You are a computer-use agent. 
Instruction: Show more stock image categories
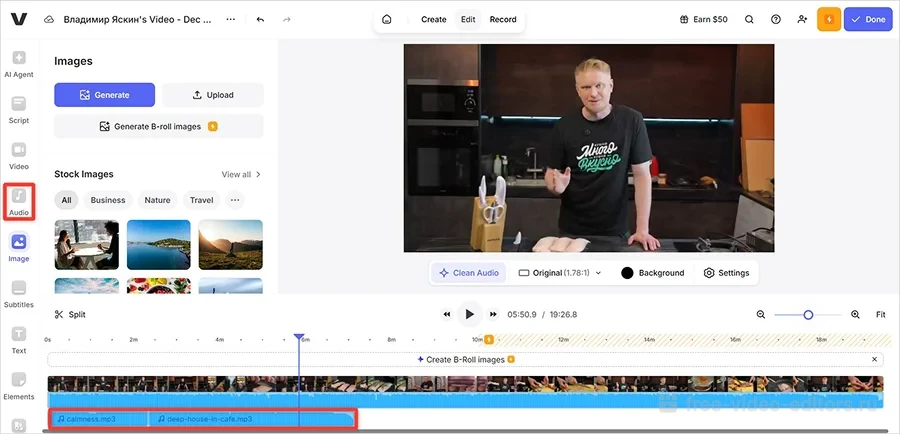(x=235, y=200)
